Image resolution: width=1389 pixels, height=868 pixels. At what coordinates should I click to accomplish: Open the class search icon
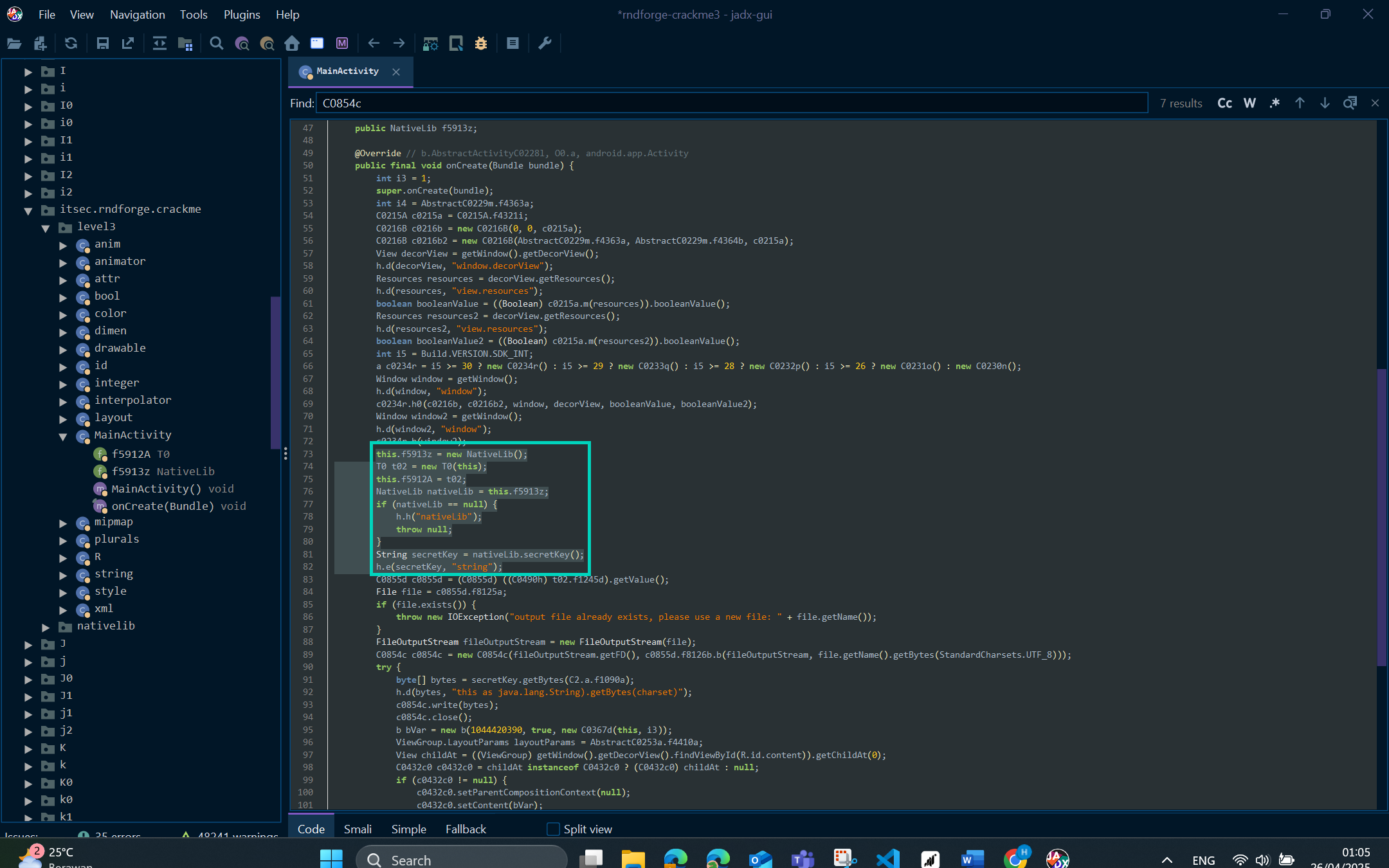point(242,43)
